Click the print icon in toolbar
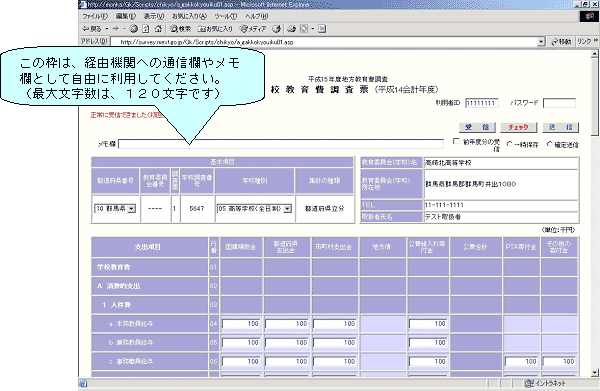This screenshot has width=600, height=391. (x=304, y=29)
